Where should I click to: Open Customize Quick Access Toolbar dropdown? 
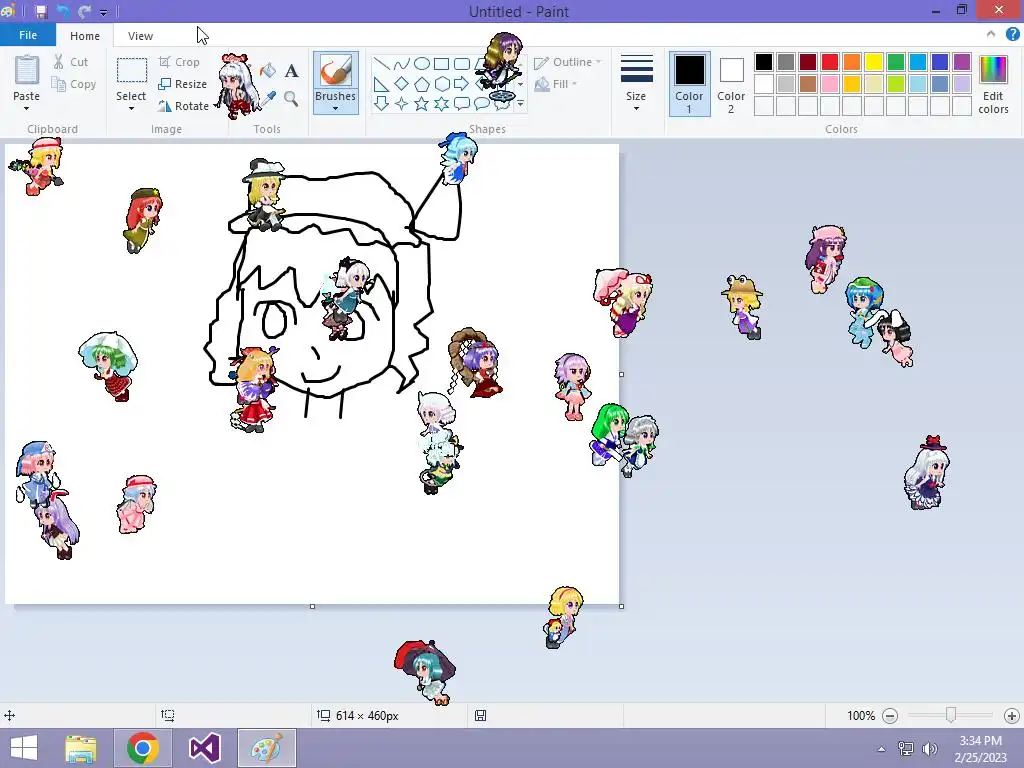tap(103, 12)
